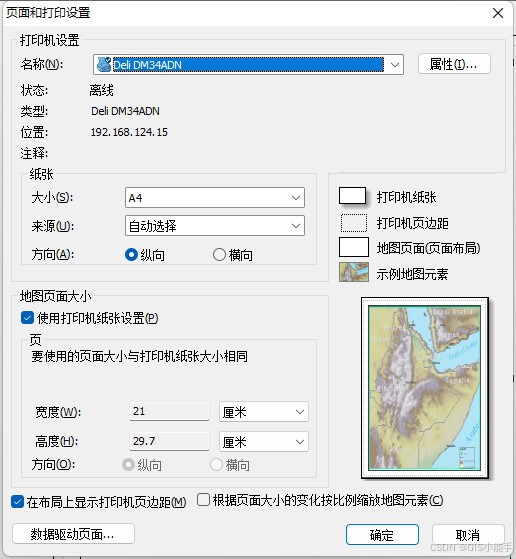
Task: Click the 离线 status text
Action: (x=101, y=91)
